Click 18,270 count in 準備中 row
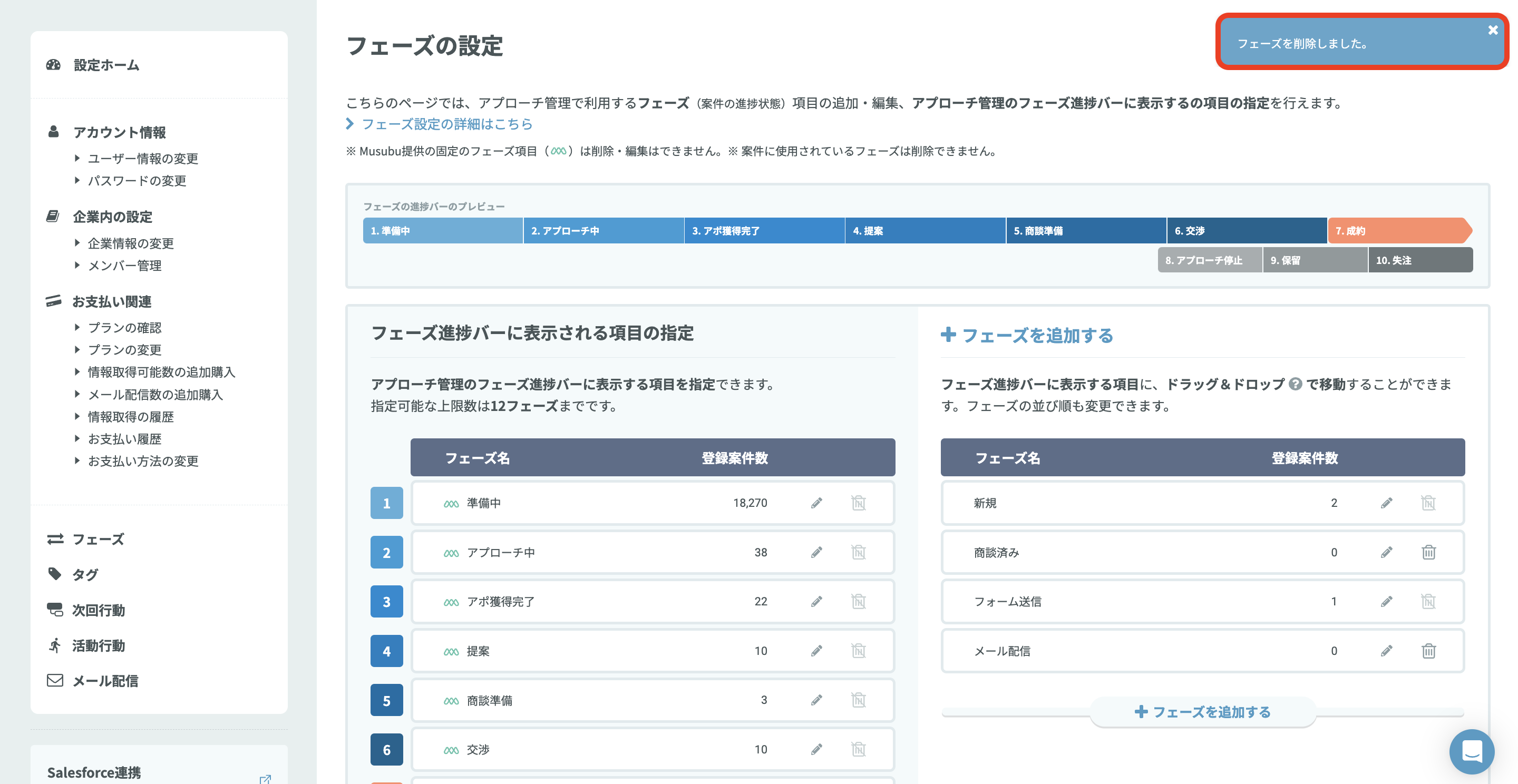 coord(750,503)
